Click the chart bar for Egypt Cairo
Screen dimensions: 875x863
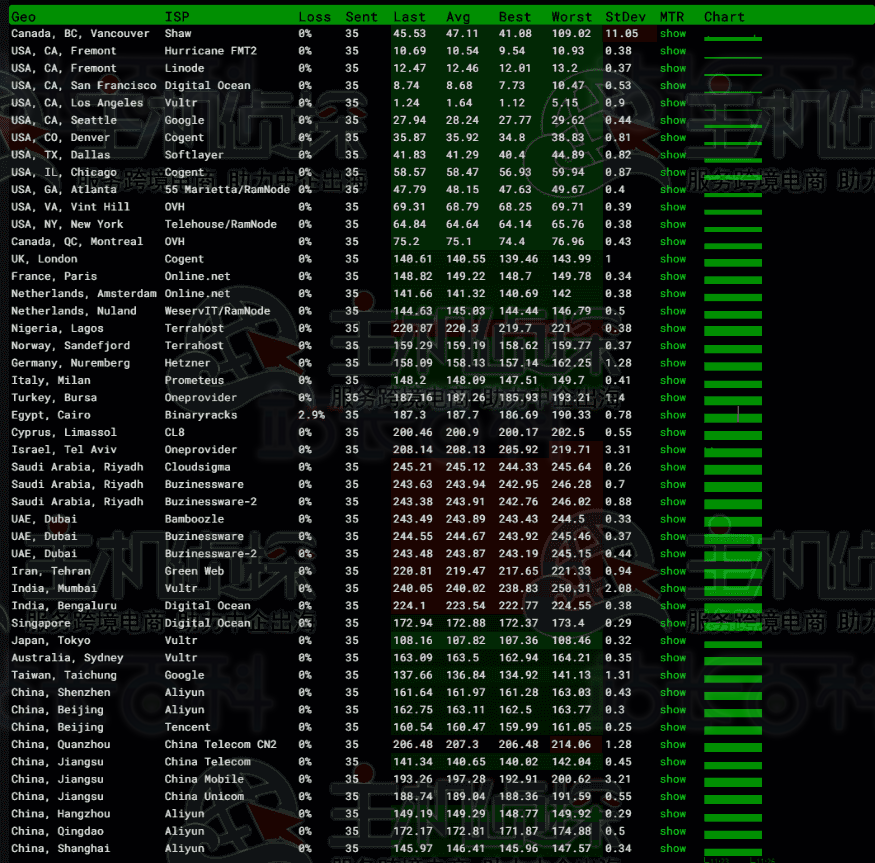(733, 417)
